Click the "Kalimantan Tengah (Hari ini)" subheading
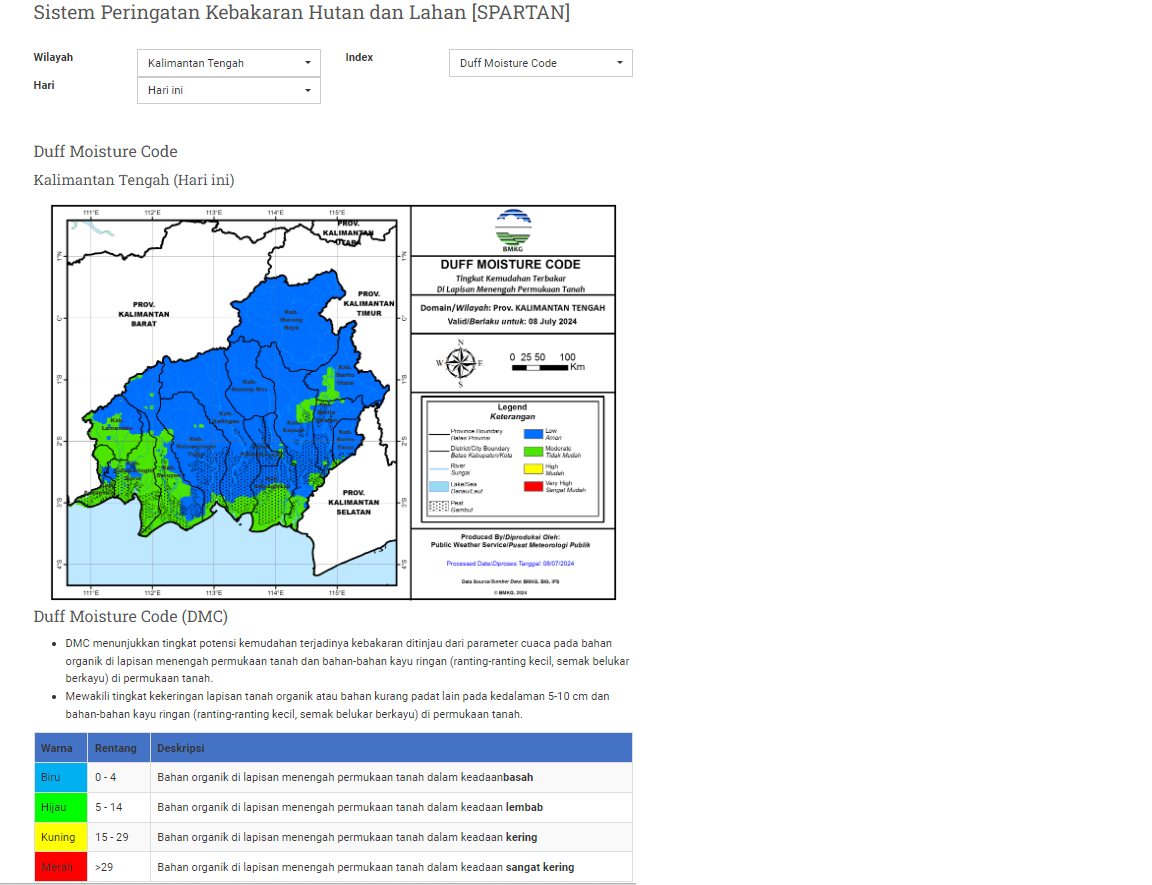The image size is (1152, 885). 134,180
